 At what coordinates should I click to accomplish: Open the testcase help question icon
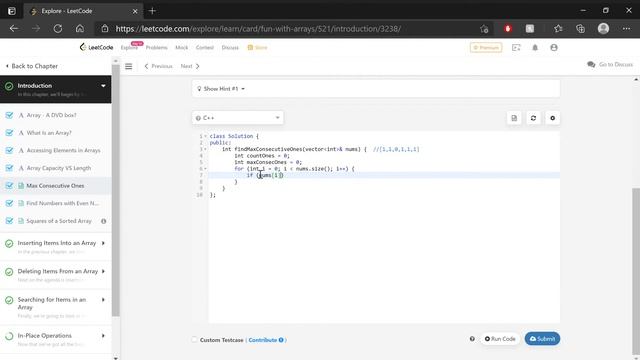(x=472, y=339)
